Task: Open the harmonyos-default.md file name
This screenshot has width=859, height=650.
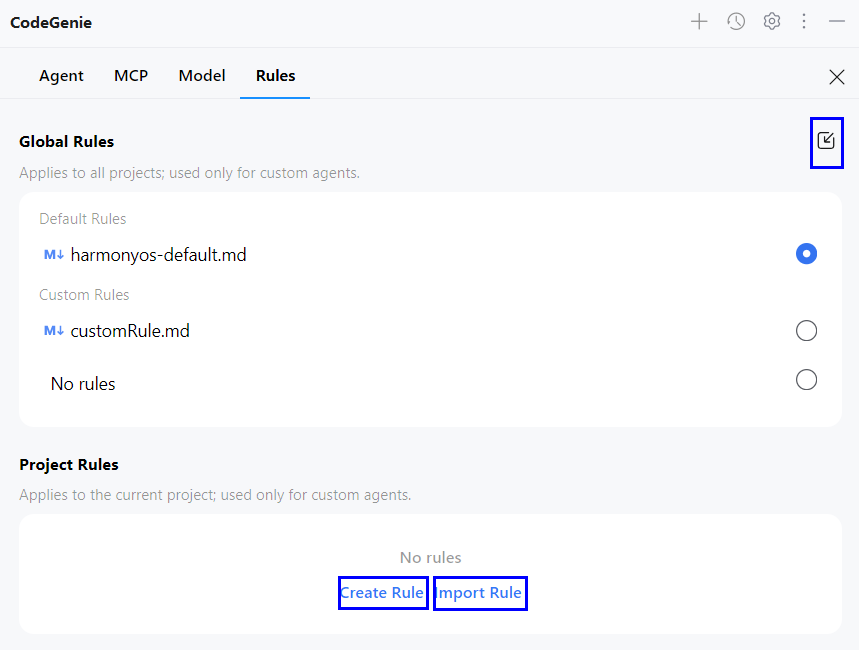Action: (x=158, y=255)
